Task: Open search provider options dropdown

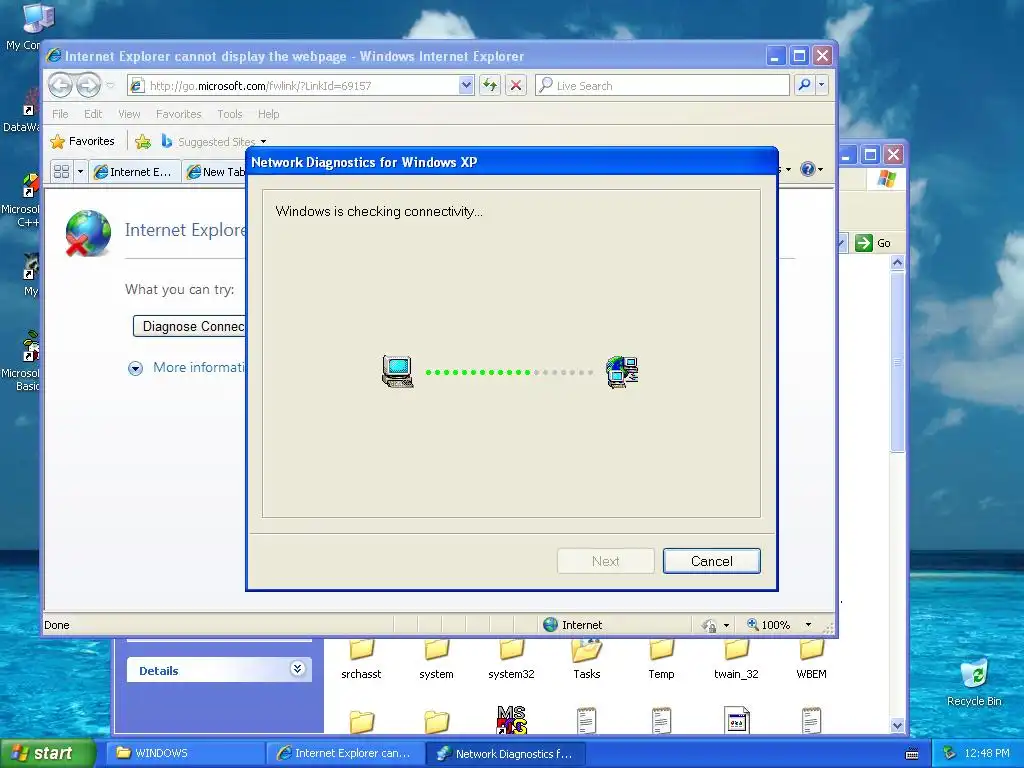Action: (x=822, y=85)
